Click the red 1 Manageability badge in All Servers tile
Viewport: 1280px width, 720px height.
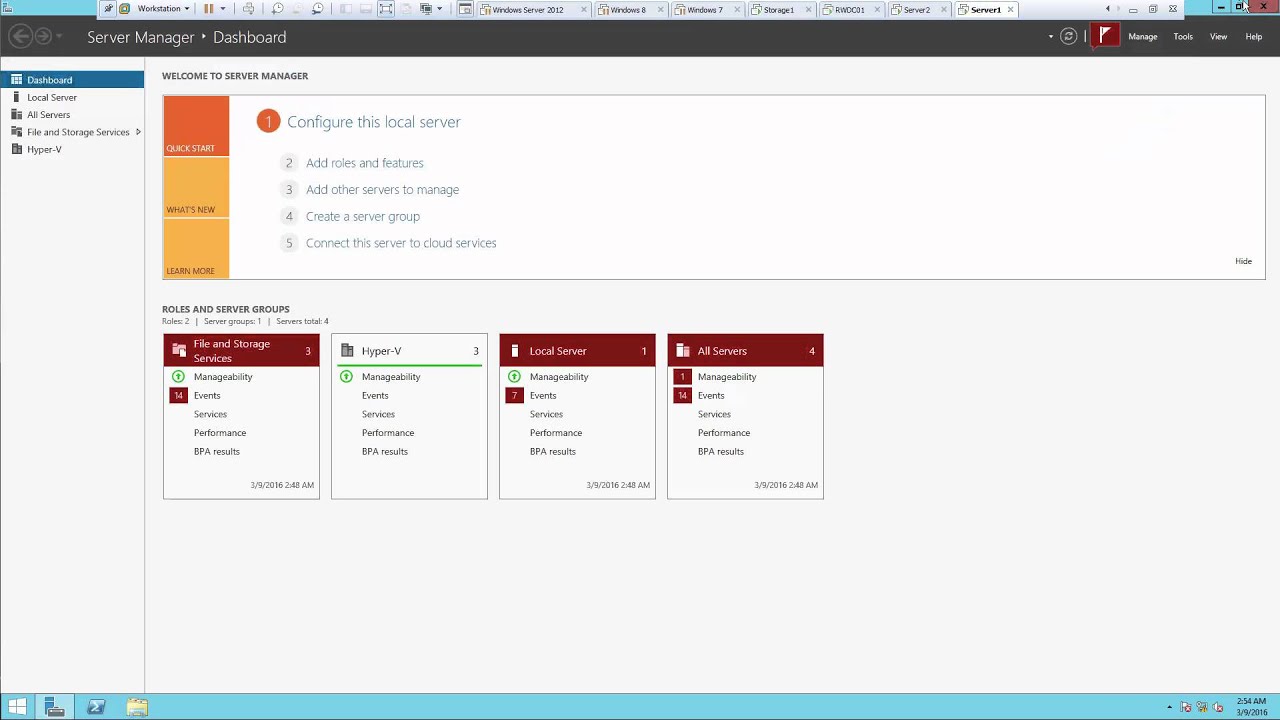pos(682,377)
